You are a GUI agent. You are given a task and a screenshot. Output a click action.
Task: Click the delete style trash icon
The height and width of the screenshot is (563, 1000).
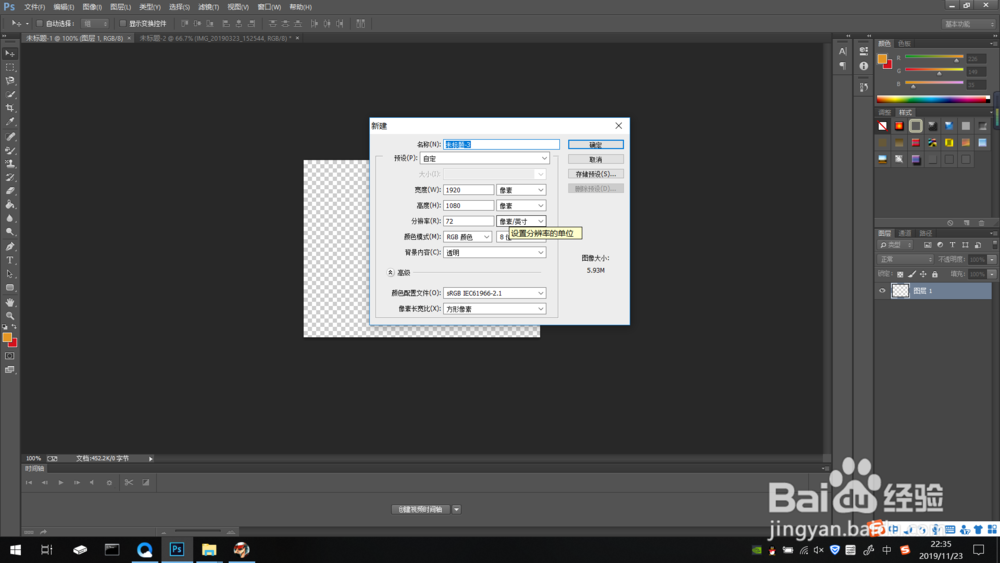[x=982, y=223]
